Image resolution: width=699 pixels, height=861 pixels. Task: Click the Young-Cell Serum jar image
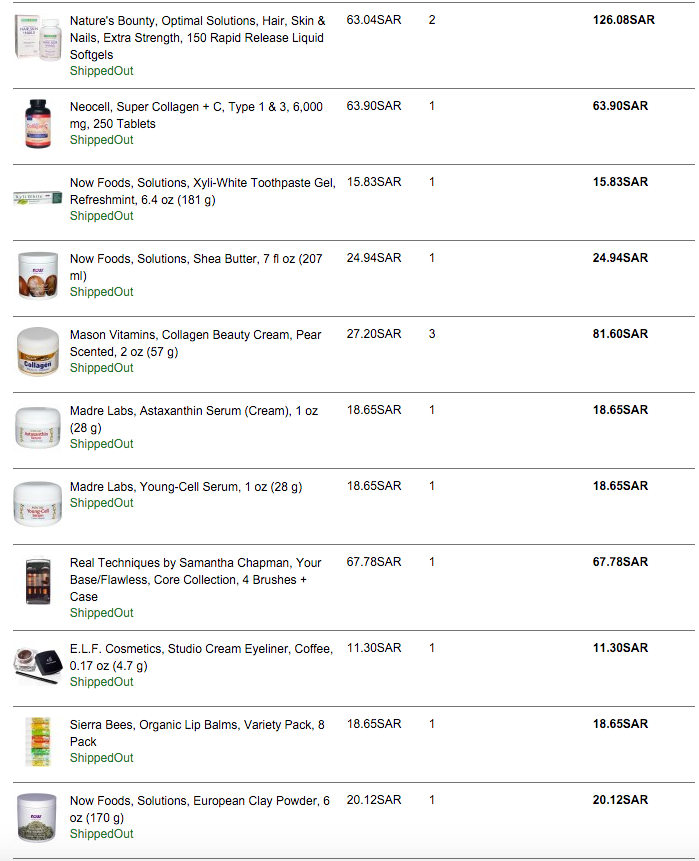point(38,502)
